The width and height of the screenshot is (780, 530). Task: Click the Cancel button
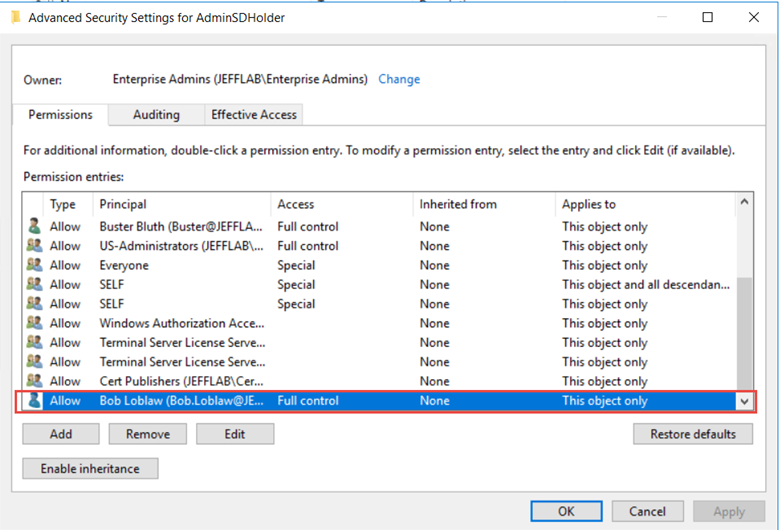647,511
